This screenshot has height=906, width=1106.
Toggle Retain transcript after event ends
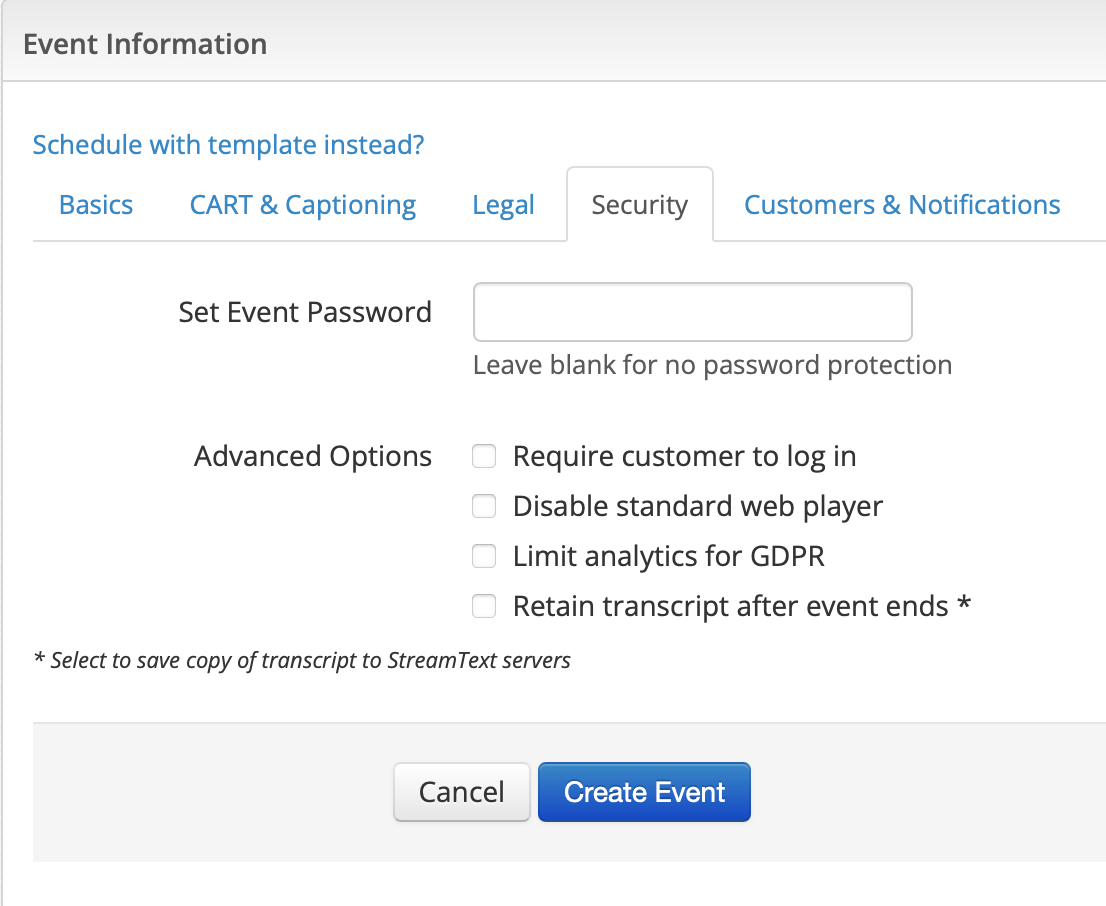click(x=484, y=606)
